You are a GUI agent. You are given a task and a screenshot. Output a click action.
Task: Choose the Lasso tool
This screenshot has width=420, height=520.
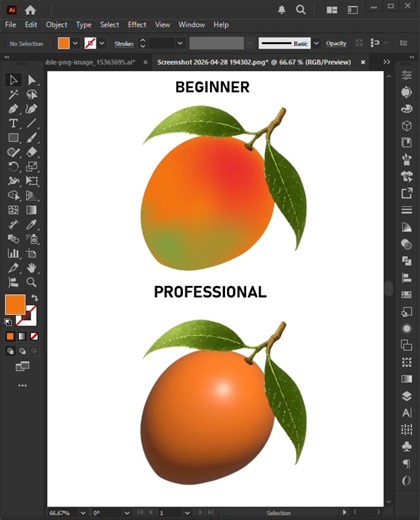click(32, 95)
